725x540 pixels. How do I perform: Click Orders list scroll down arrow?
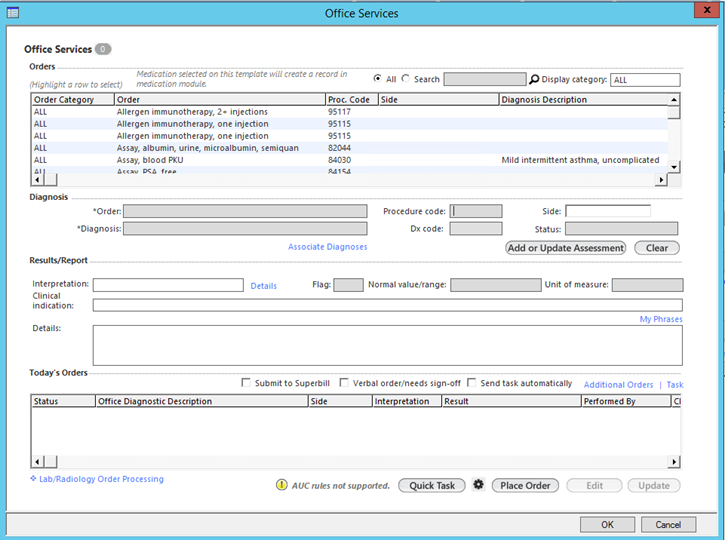(674, 167)
